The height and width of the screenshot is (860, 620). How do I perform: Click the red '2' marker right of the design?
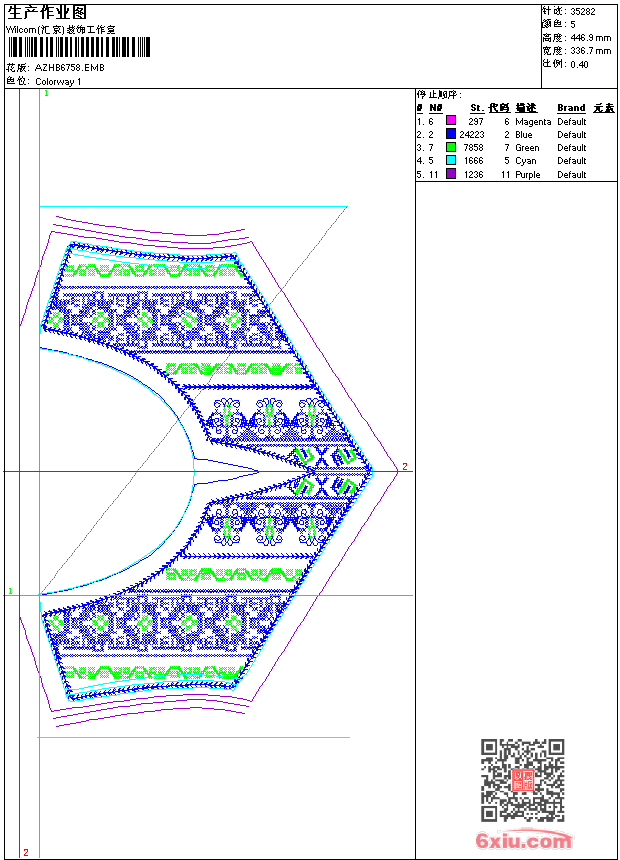405,466
